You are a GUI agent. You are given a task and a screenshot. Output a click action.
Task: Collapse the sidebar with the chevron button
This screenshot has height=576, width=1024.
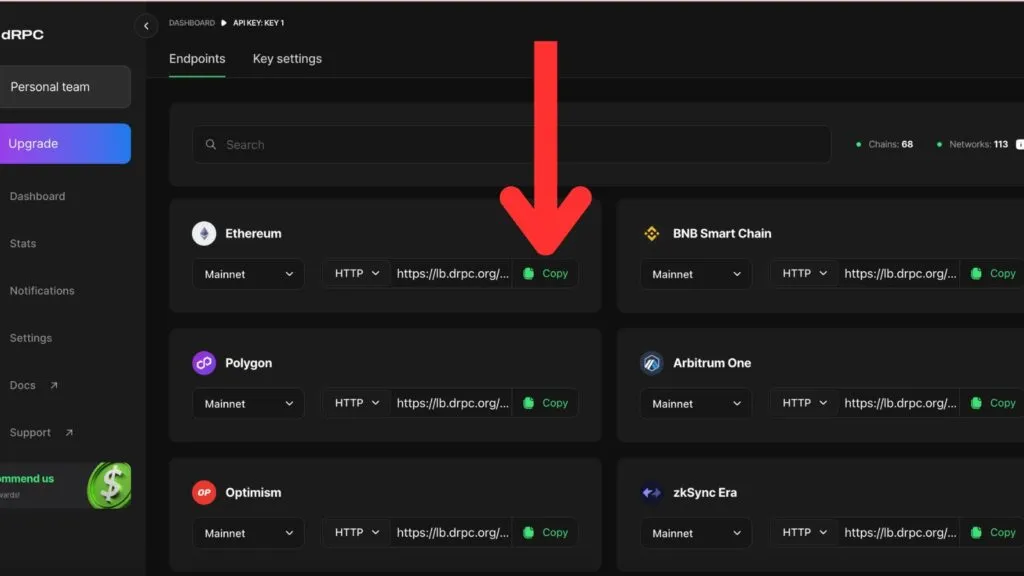tap(146, 26)
